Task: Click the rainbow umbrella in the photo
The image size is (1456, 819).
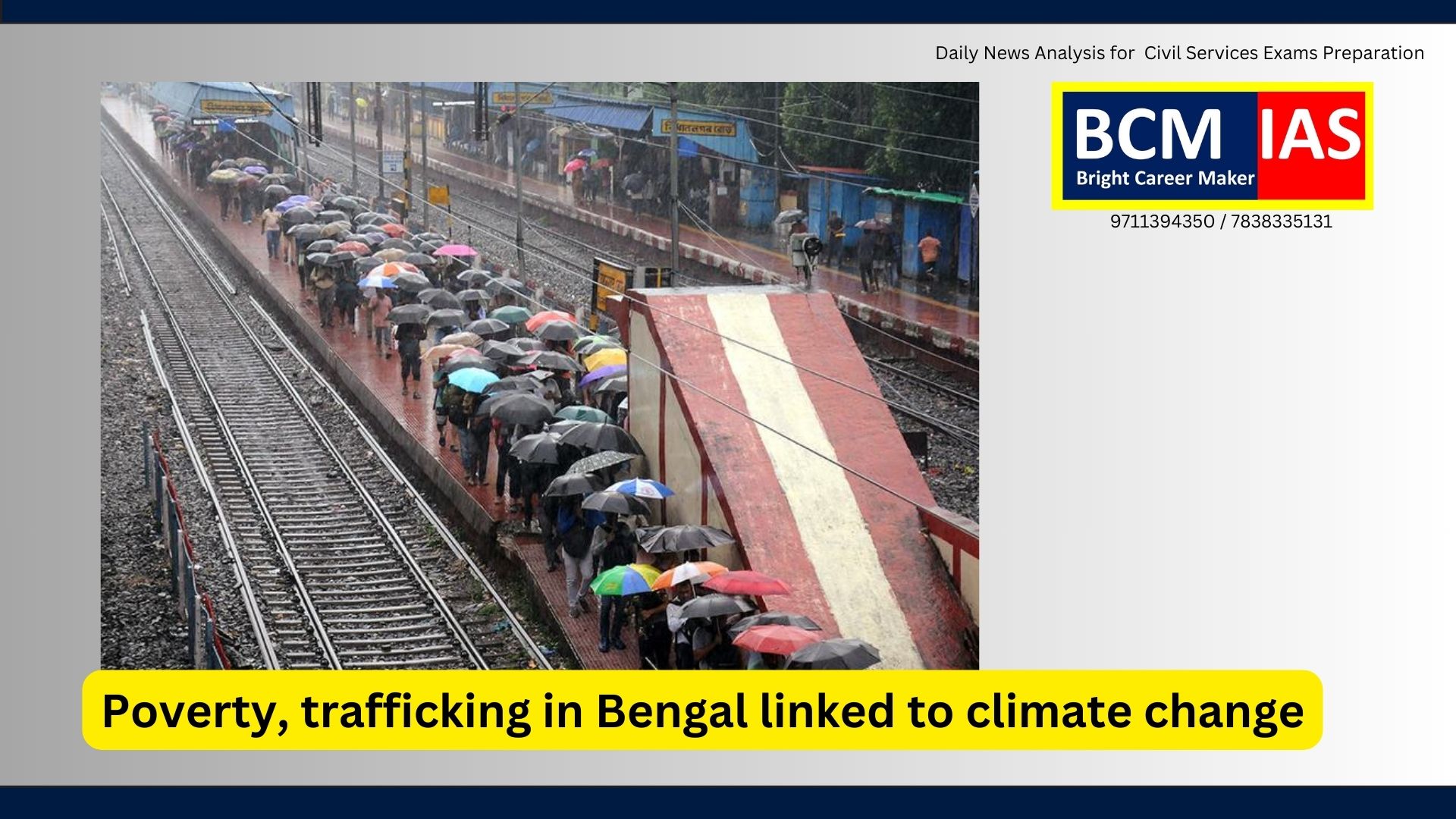Action: pyautogui.click(x=625, y=579)
